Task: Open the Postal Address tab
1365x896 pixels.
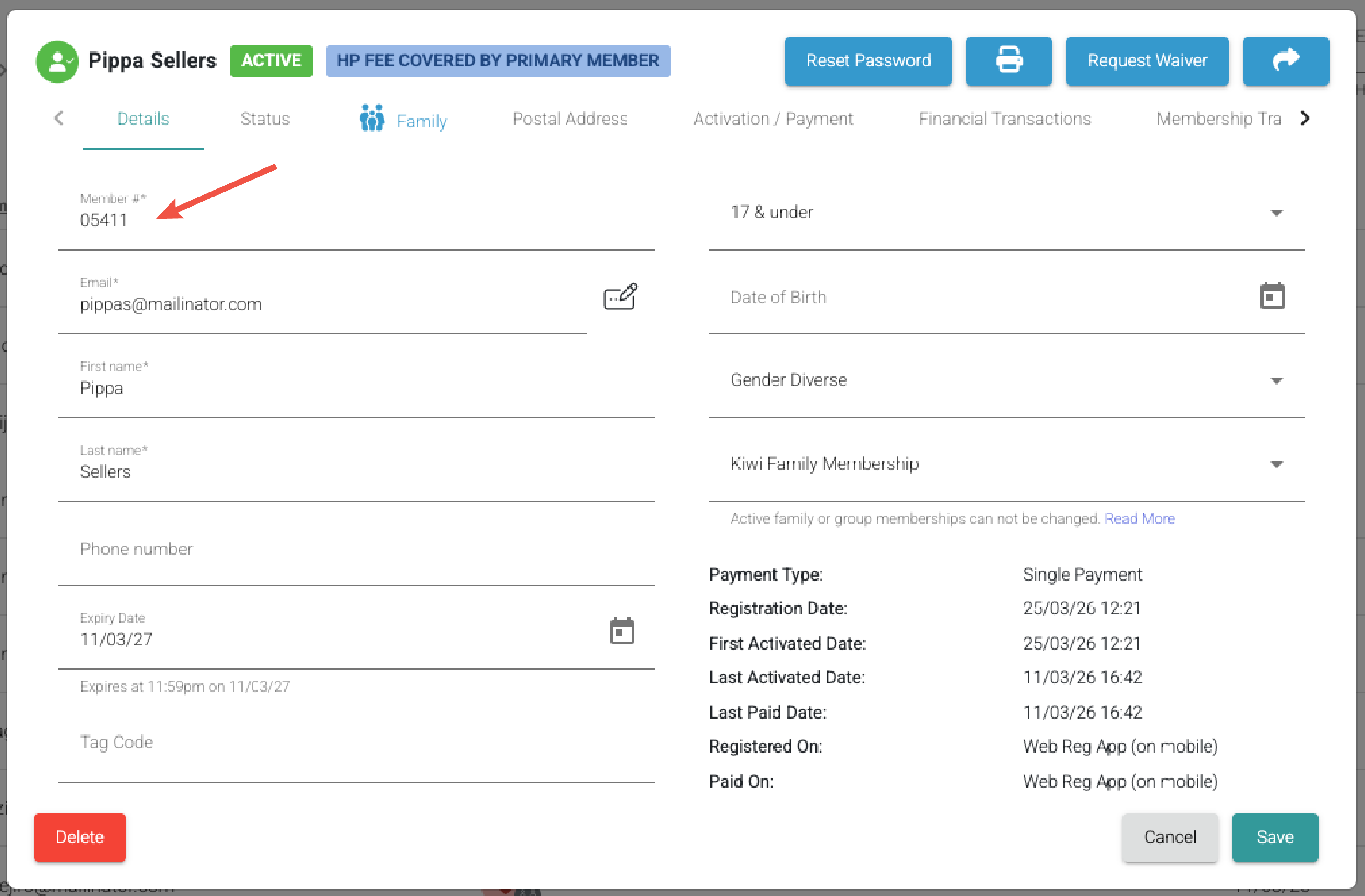Action: tap(570, 119)
